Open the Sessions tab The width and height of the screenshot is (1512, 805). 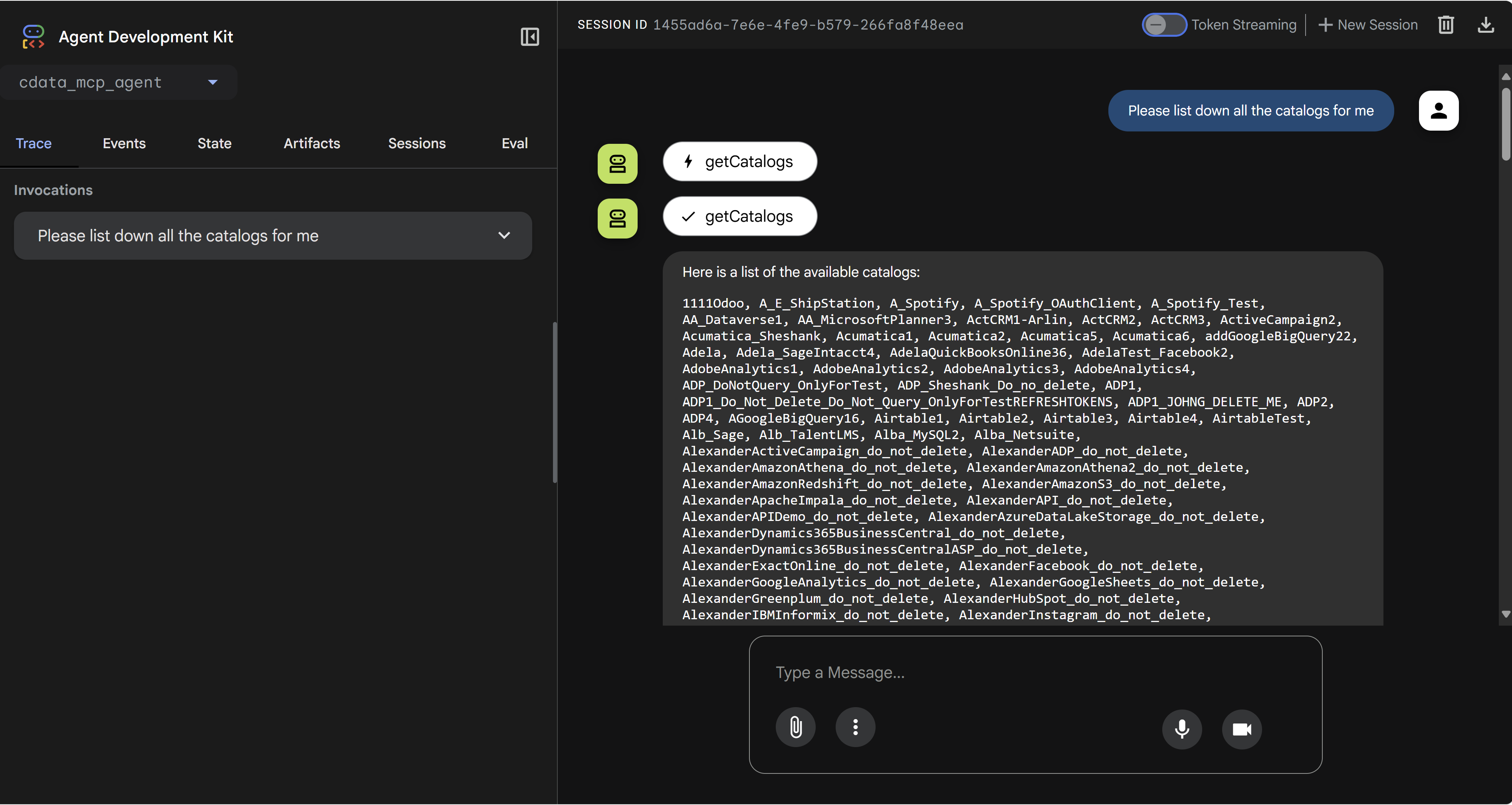[417, 143]
